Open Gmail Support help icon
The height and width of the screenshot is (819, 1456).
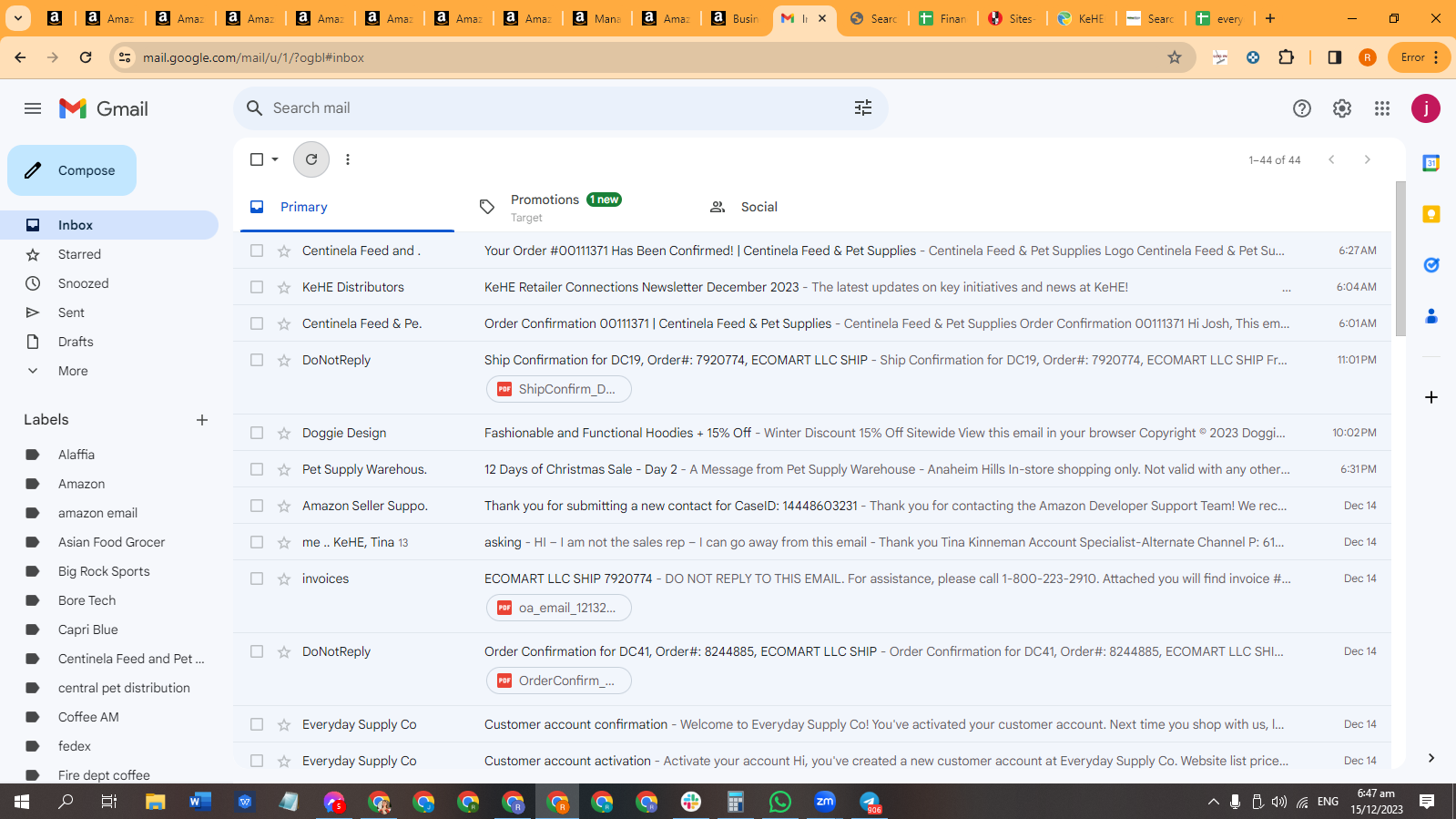tap(1302, 108)
